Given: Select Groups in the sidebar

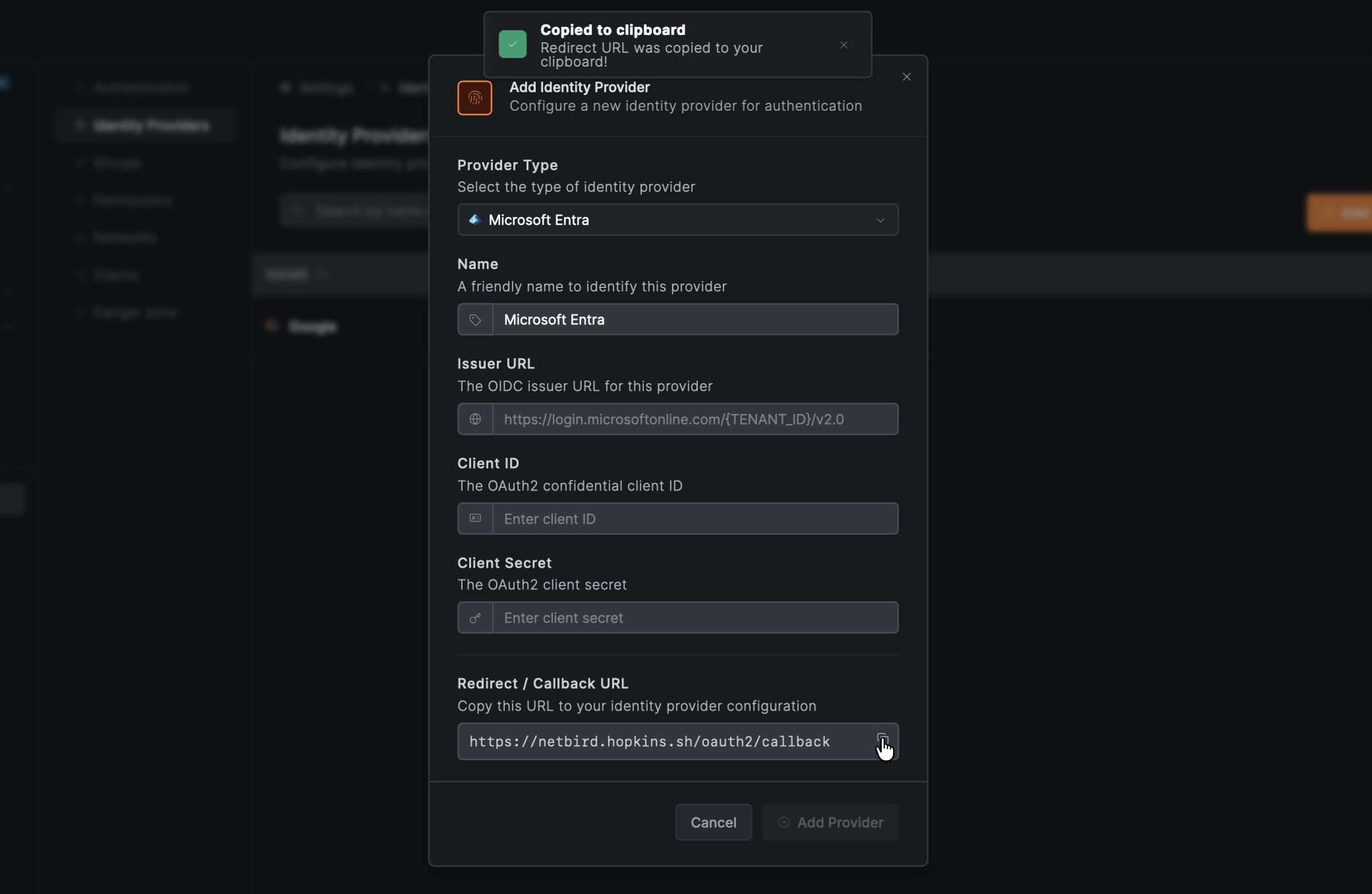Looking at the screenshot, I should click(x=117, y=163).
